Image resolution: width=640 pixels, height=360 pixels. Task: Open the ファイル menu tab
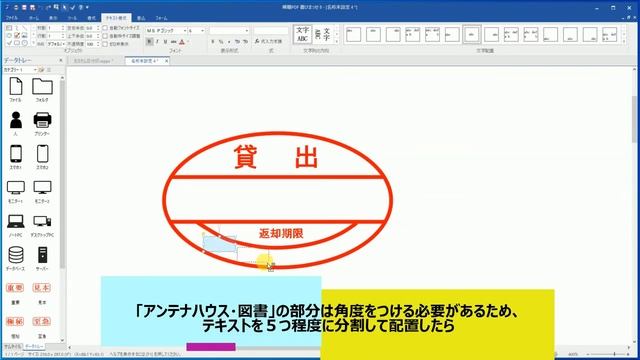click(11, 18)
